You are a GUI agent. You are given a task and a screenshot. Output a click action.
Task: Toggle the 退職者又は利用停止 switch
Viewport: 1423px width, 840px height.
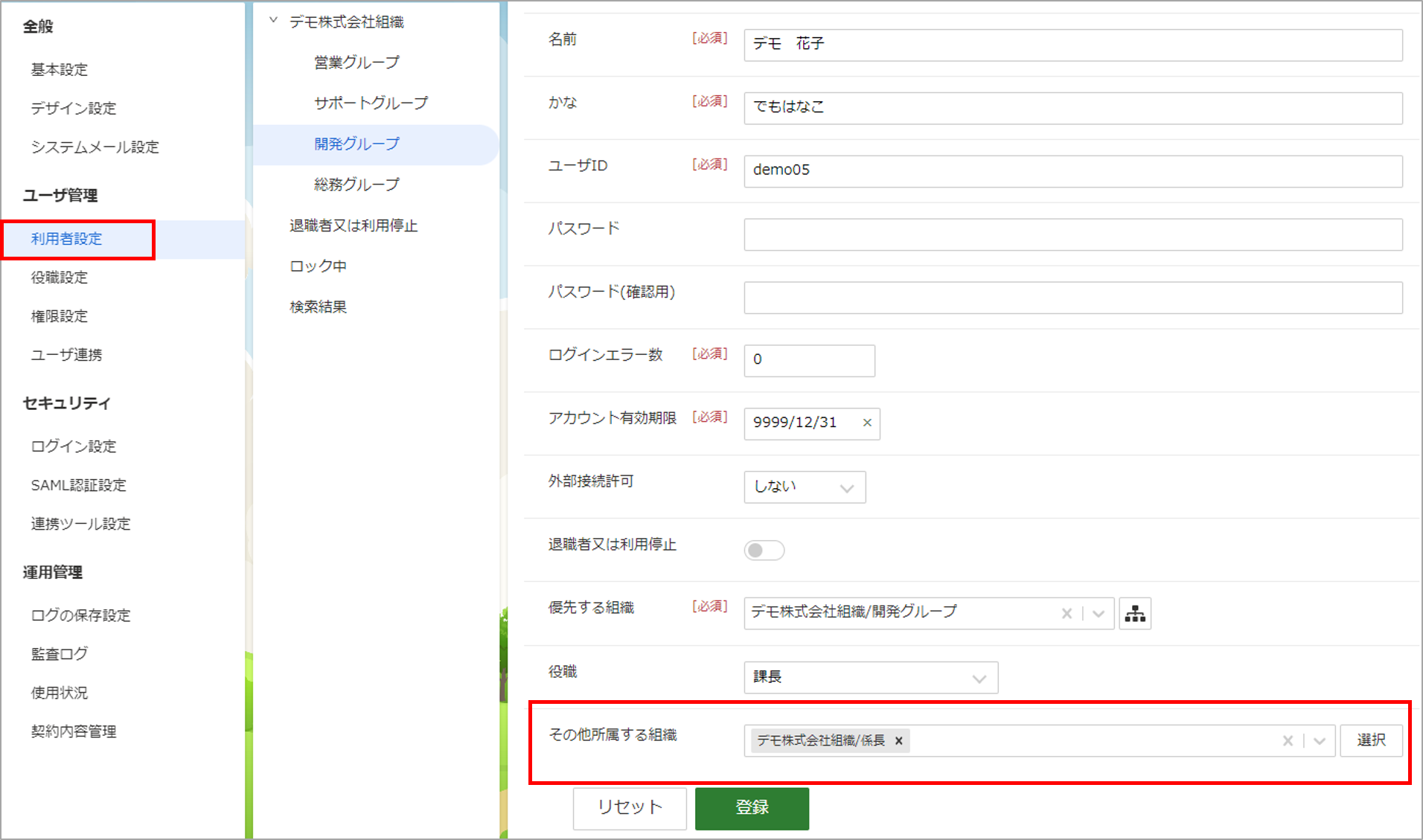pos(764,550)
